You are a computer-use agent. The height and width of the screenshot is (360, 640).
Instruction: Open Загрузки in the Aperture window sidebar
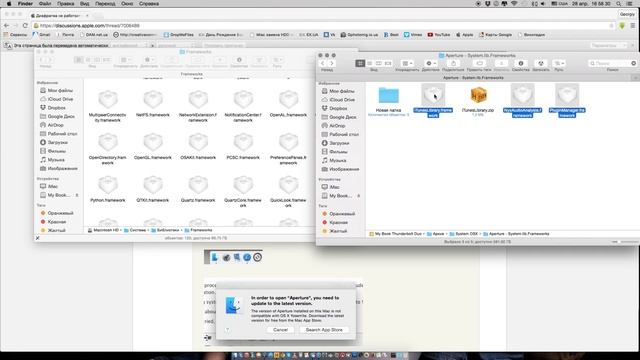(x=337, y=143)
